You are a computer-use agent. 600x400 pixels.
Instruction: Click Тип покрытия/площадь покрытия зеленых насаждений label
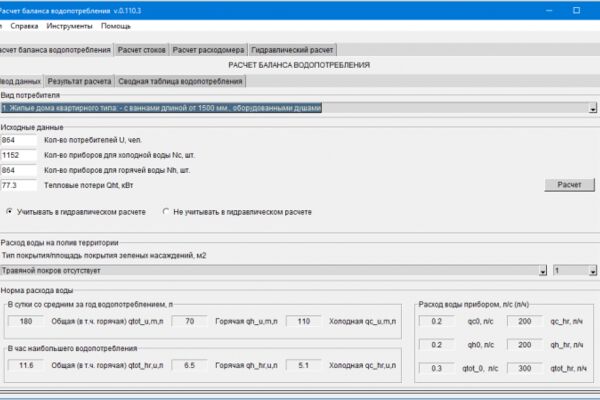click(x=104, y=255)
